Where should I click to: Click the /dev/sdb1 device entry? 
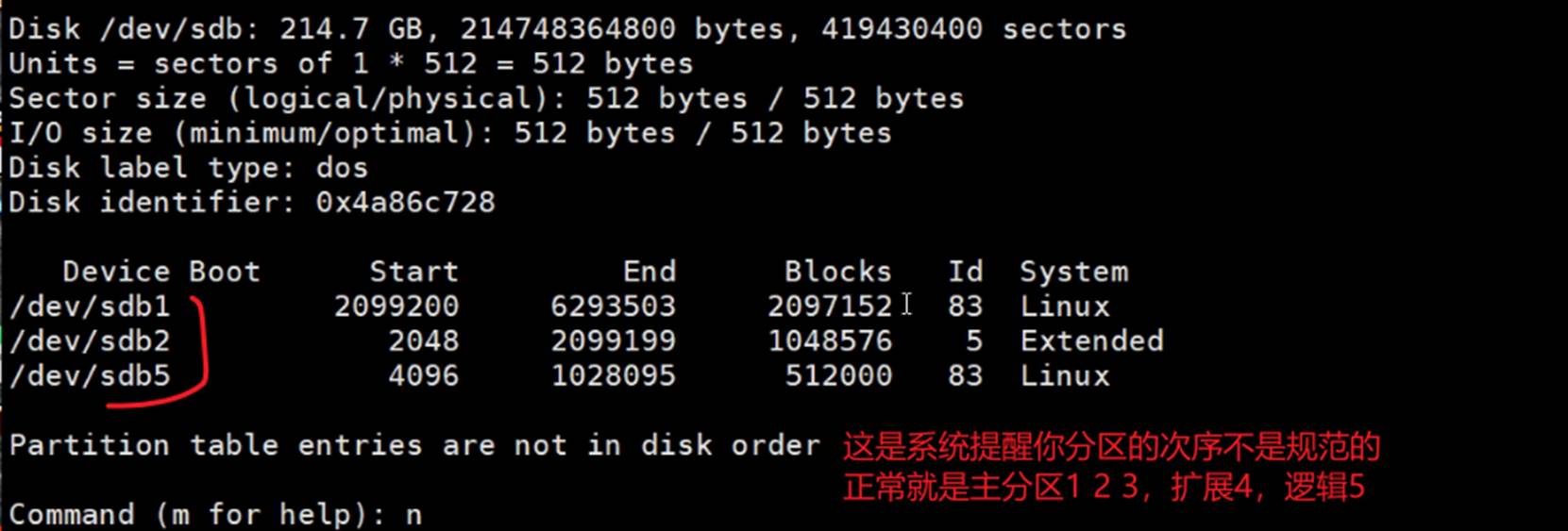point(90,307)
